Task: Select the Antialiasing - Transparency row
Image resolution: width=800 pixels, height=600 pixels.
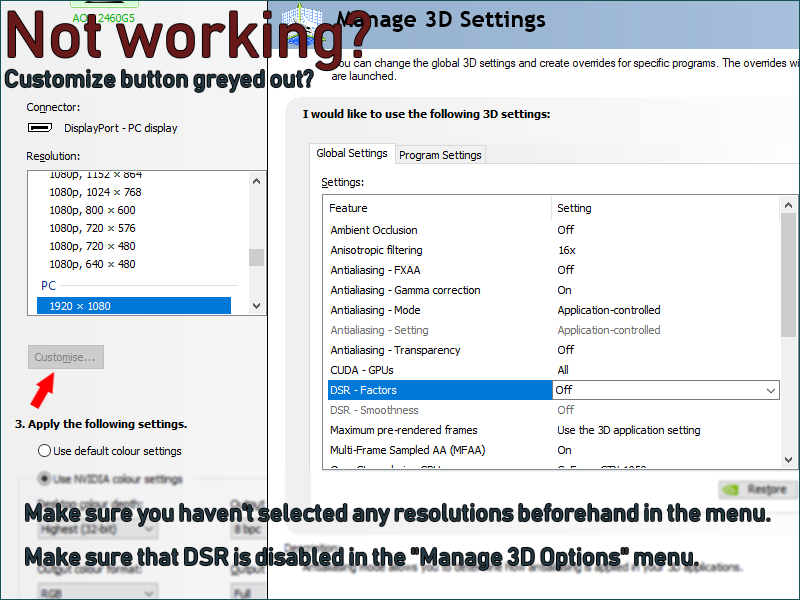Action: tap(553, 350)
